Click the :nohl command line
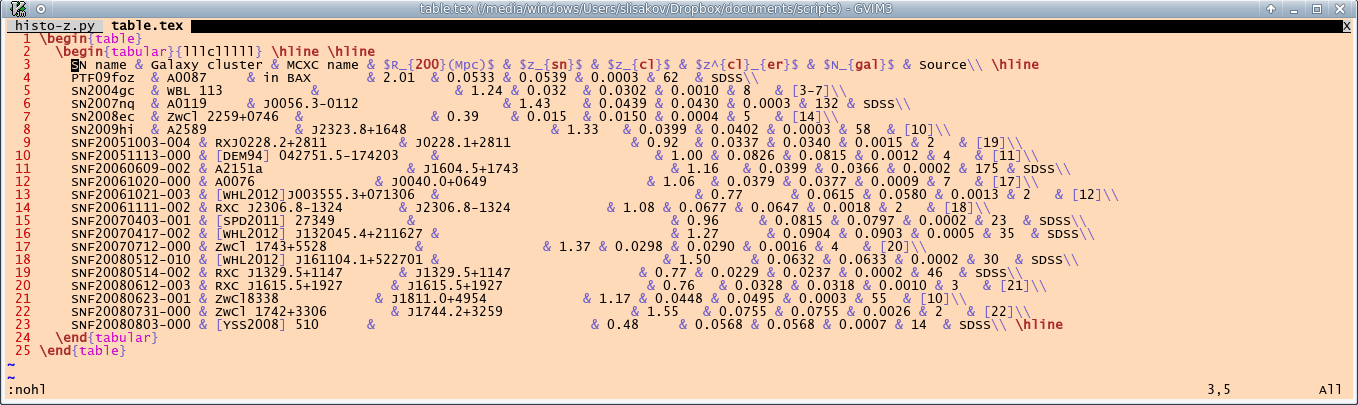Viewport: 1358px width, 405px height. point(27,389)
